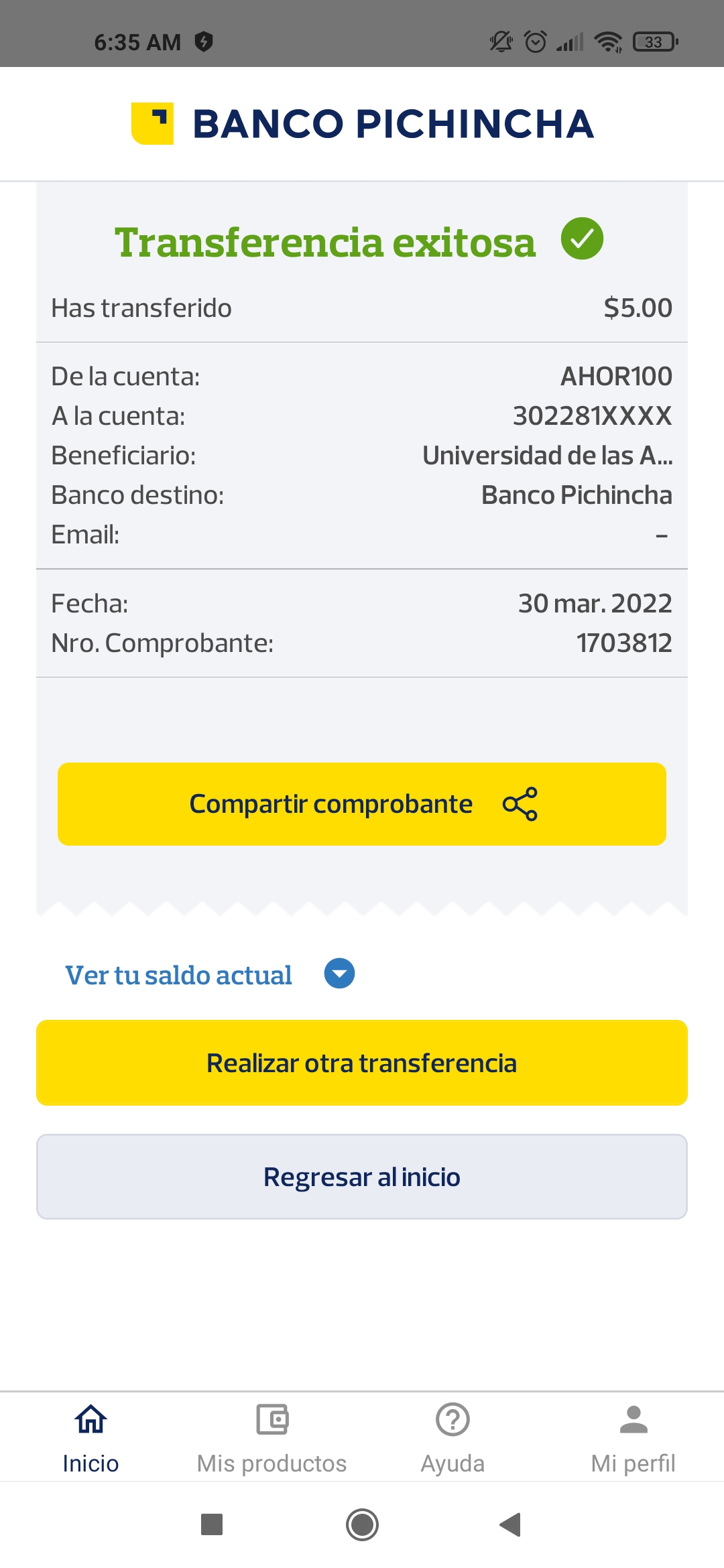Screen dimensions: 724x1568
Task: Tap the Banco Pichincha yellow logo icon
Action: pyautogui.click(x=152, y=123)
